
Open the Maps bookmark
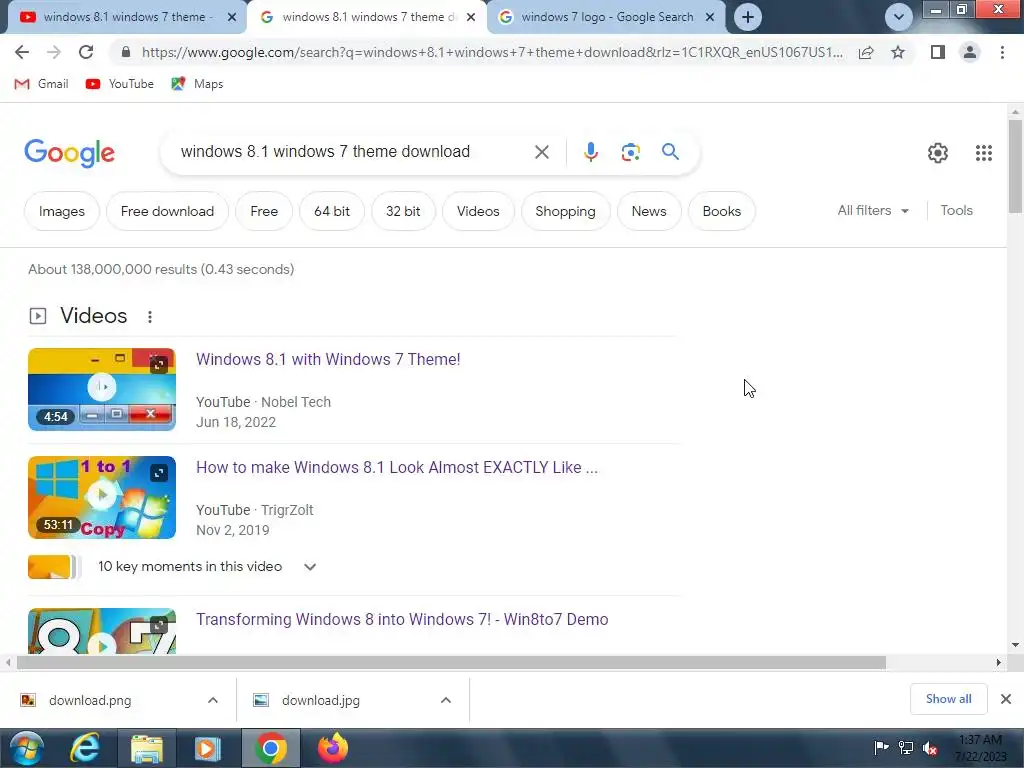pos(197,84)
